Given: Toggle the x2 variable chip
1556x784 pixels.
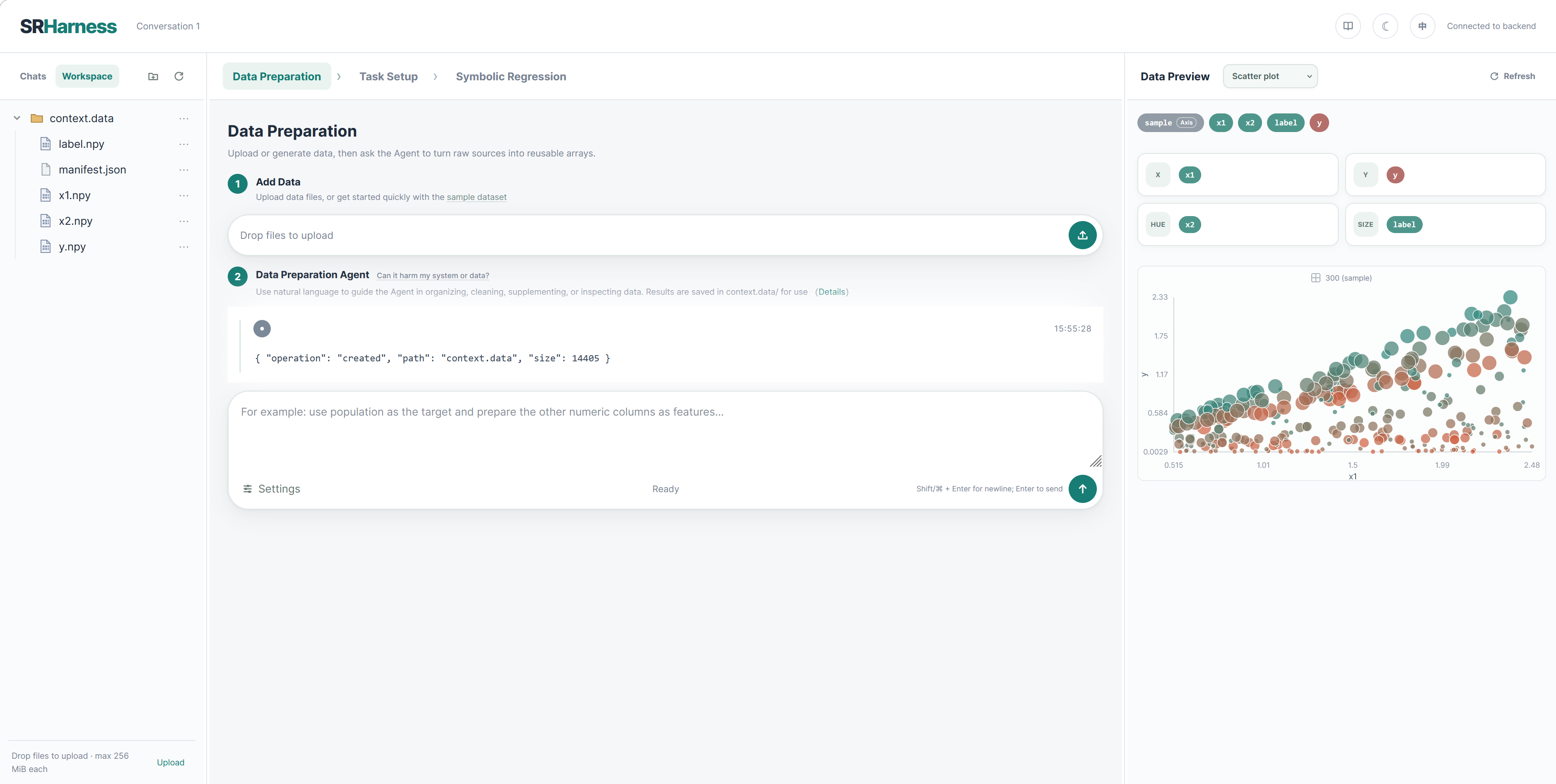Looking at the screenshot, I should coord(1249,123).
